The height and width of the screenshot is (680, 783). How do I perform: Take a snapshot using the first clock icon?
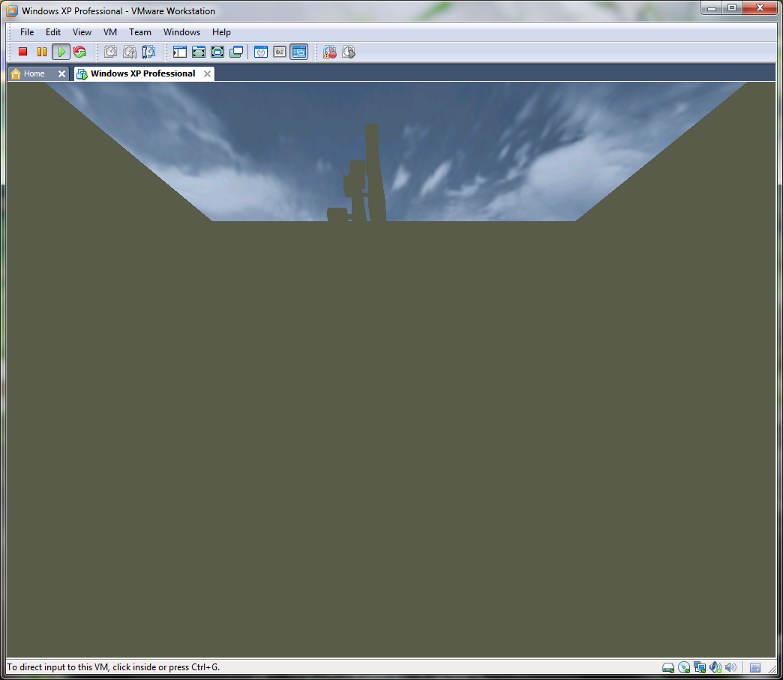[x=111, y=51]
